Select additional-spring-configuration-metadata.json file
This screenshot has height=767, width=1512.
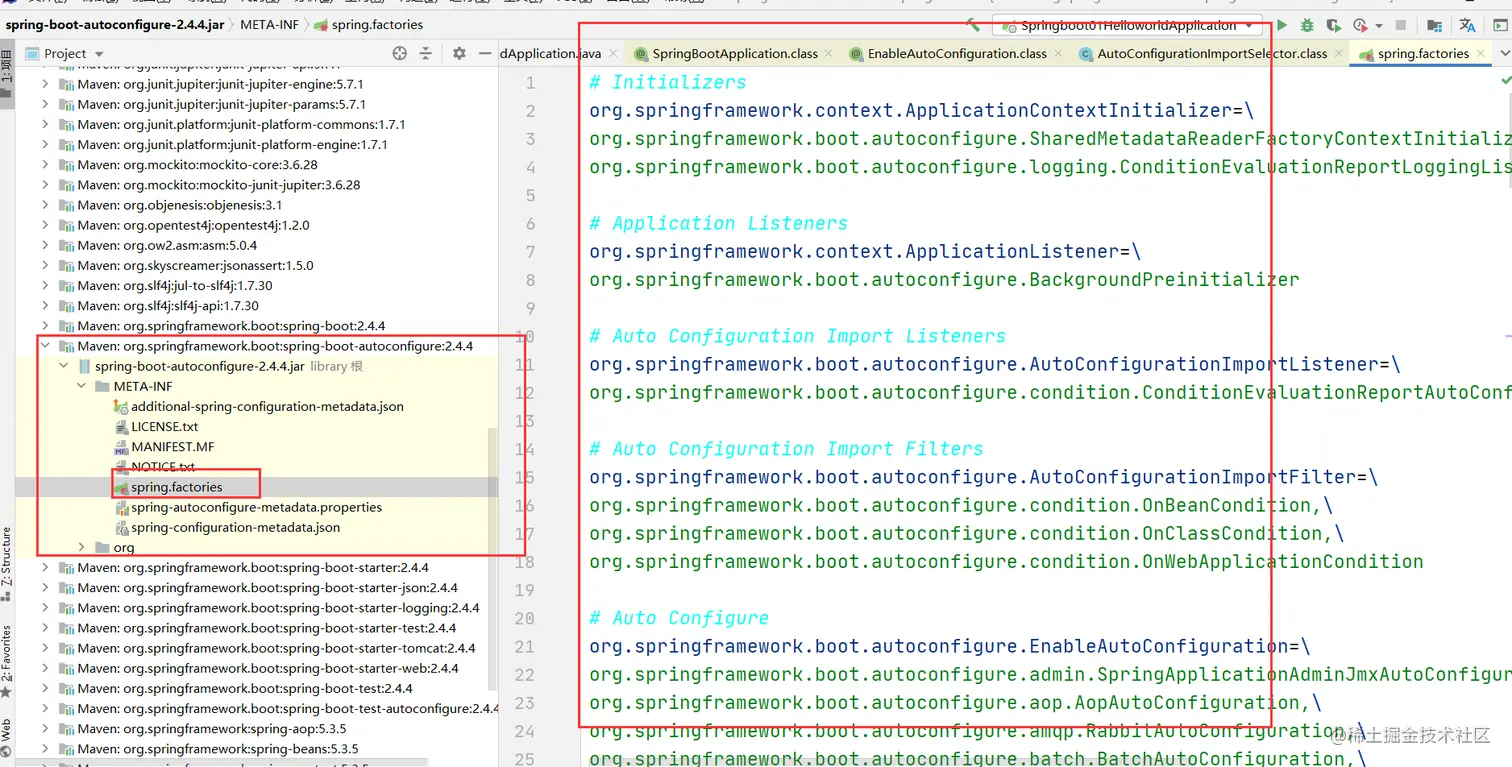(267, 406)
